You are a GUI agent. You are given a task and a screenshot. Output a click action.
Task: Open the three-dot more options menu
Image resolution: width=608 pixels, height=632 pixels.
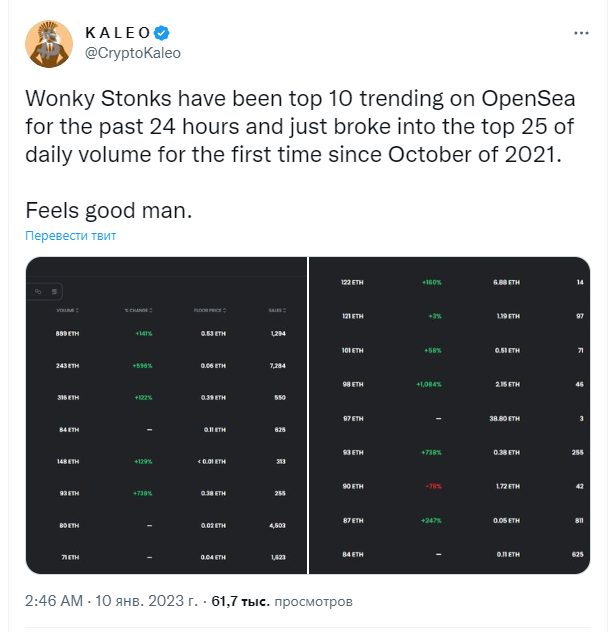(x=581, y=33)
